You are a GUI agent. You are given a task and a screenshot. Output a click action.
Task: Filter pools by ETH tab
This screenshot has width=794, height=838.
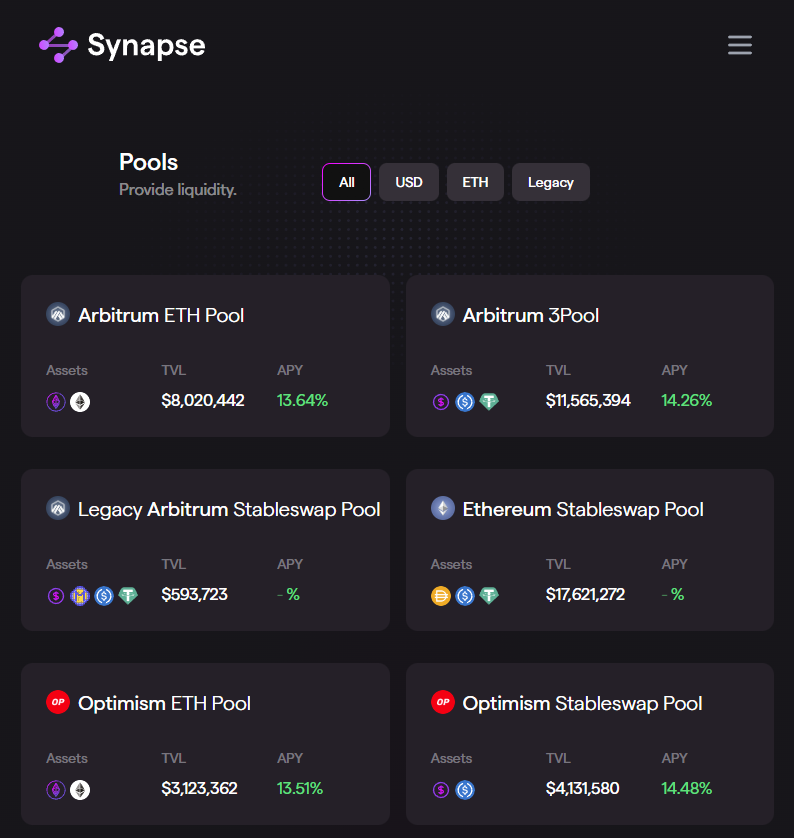pos(475,182)
